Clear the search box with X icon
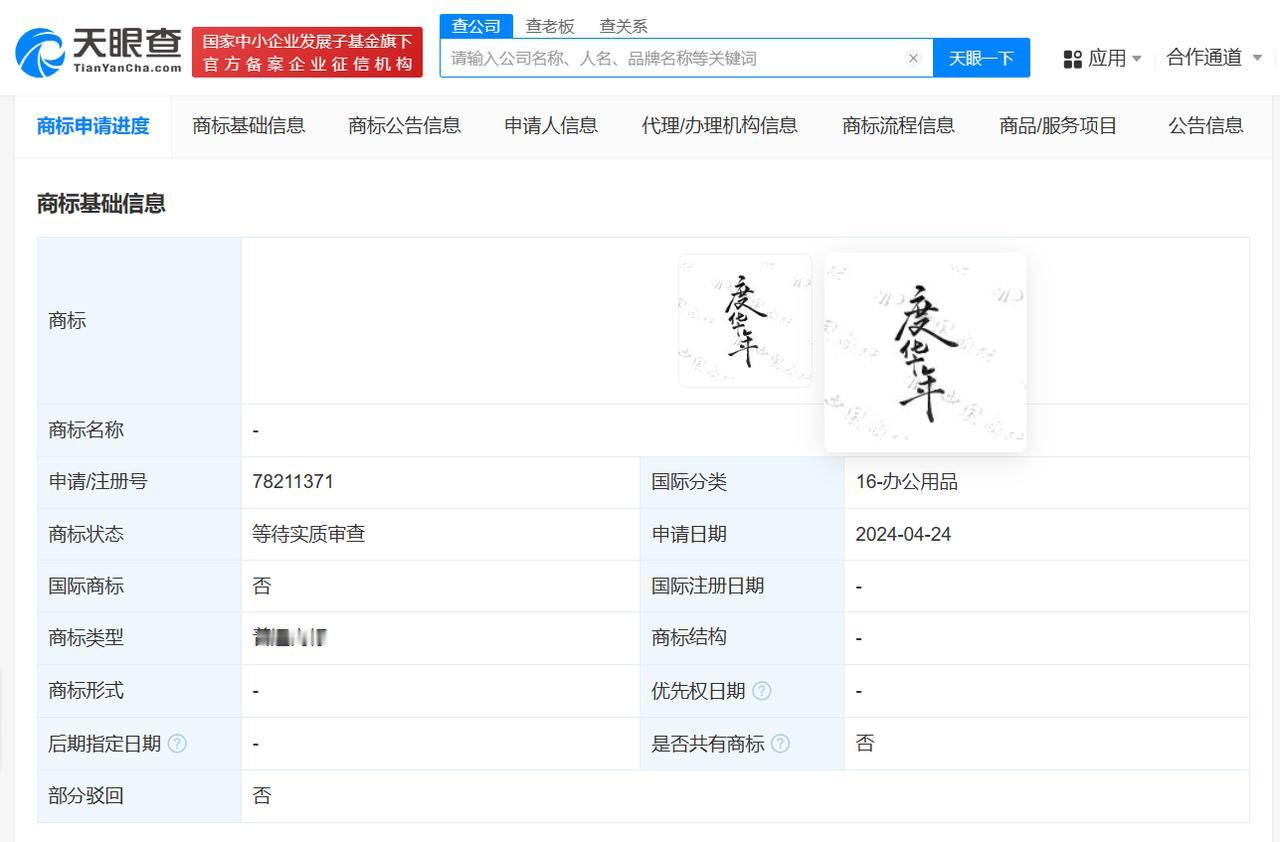1280x842 pixels. click(913, 58)
